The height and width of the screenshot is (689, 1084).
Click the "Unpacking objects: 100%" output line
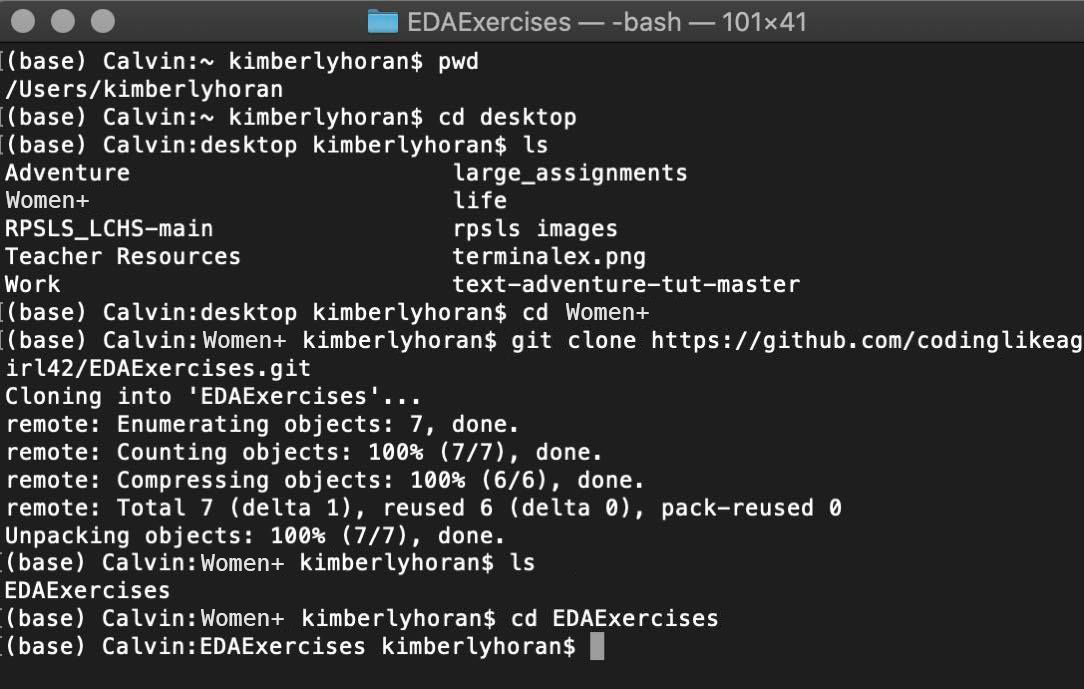pos(255,535)
